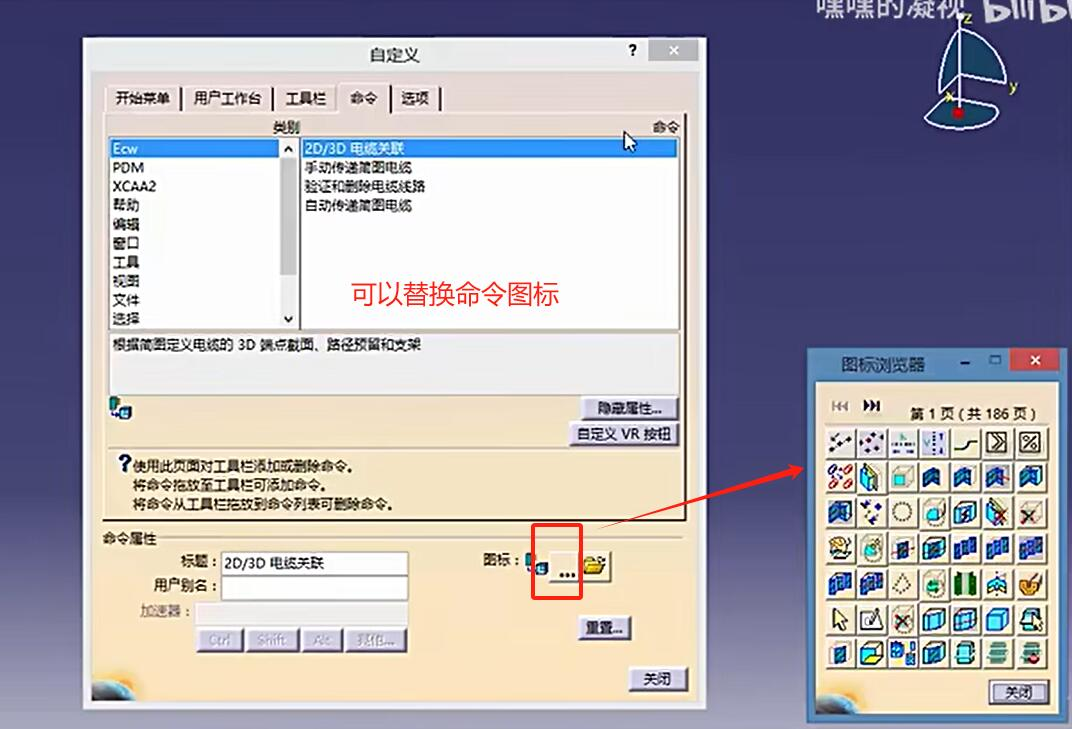Select the dotted triangle icon
1072x729 pixels.
(x=902, y=584)
